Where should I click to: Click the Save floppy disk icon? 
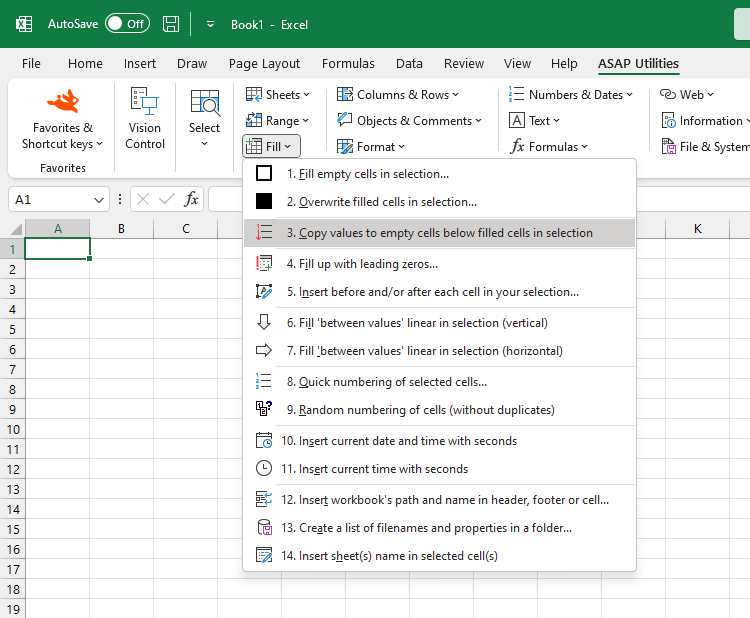(171, 24)
